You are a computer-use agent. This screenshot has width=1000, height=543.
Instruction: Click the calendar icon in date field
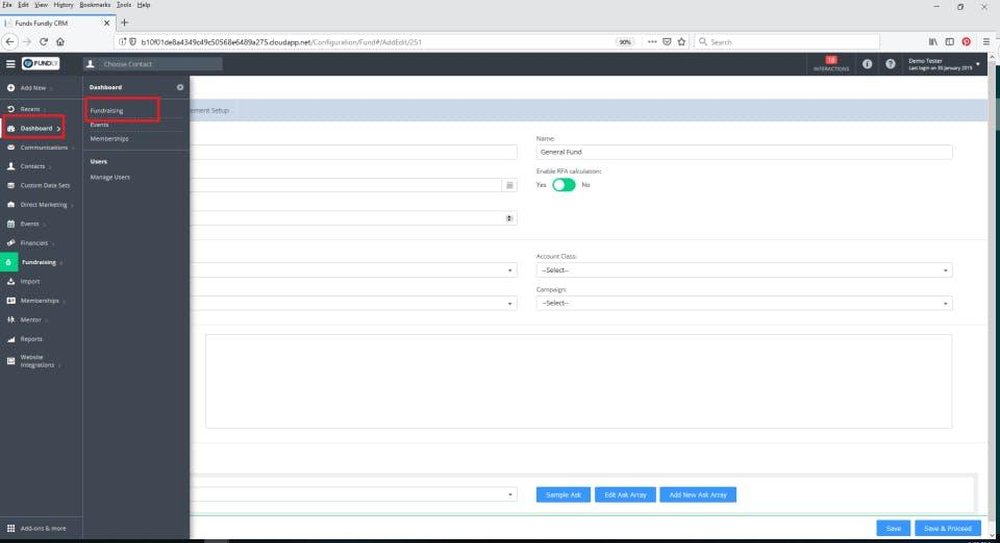pyautogui.click(x=510, y=185)
